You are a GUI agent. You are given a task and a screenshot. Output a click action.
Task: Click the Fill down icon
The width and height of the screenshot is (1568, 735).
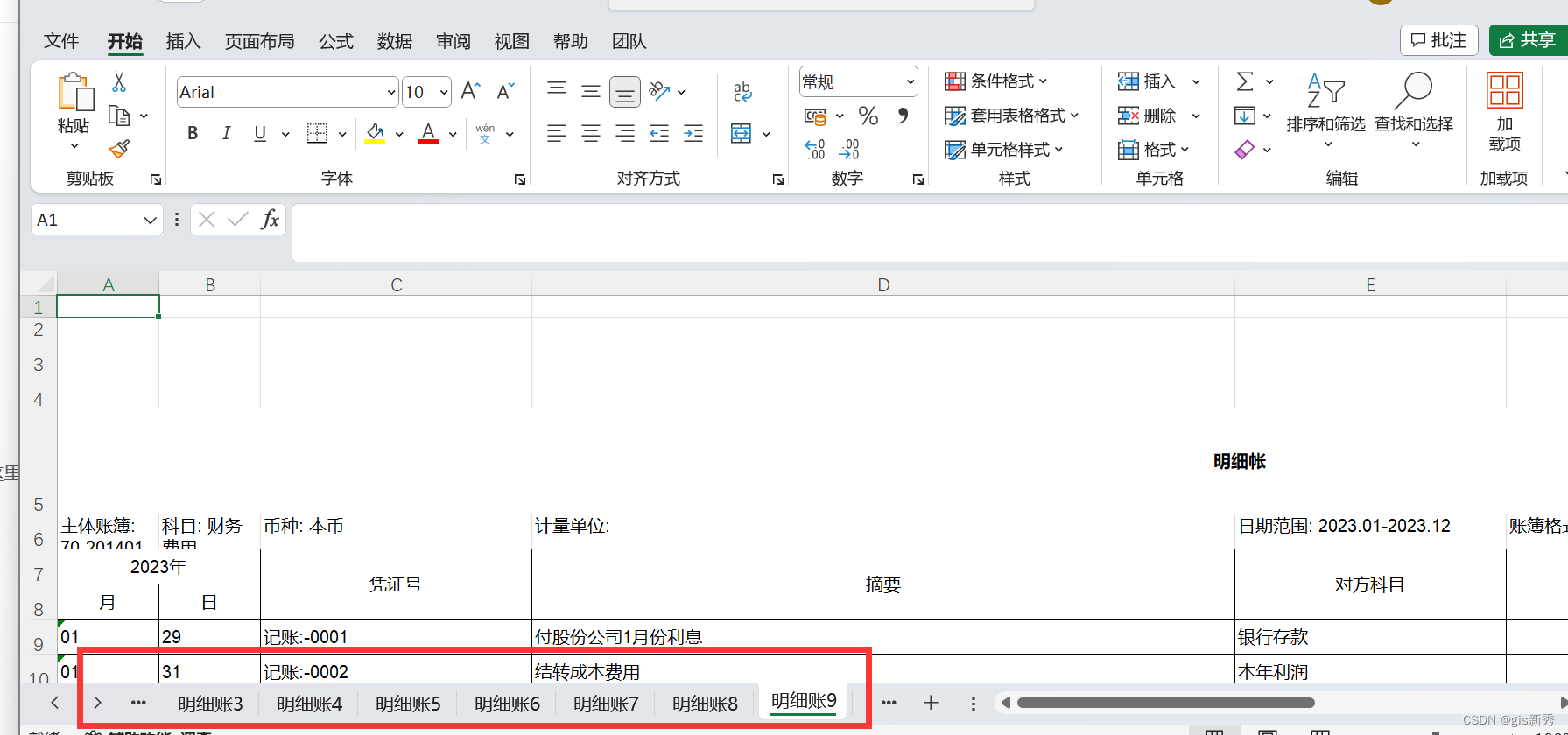pos(1244,115)
